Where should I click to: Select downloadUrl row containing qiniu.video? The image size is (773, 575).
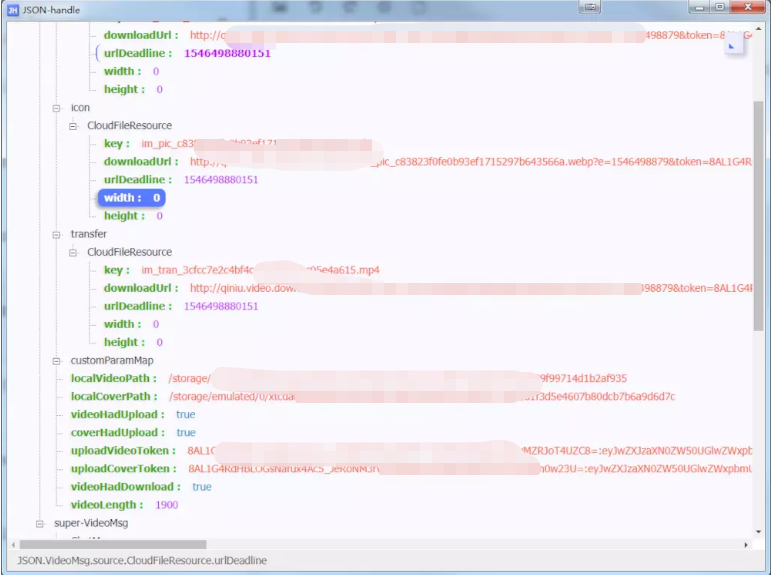coord(427,288)
